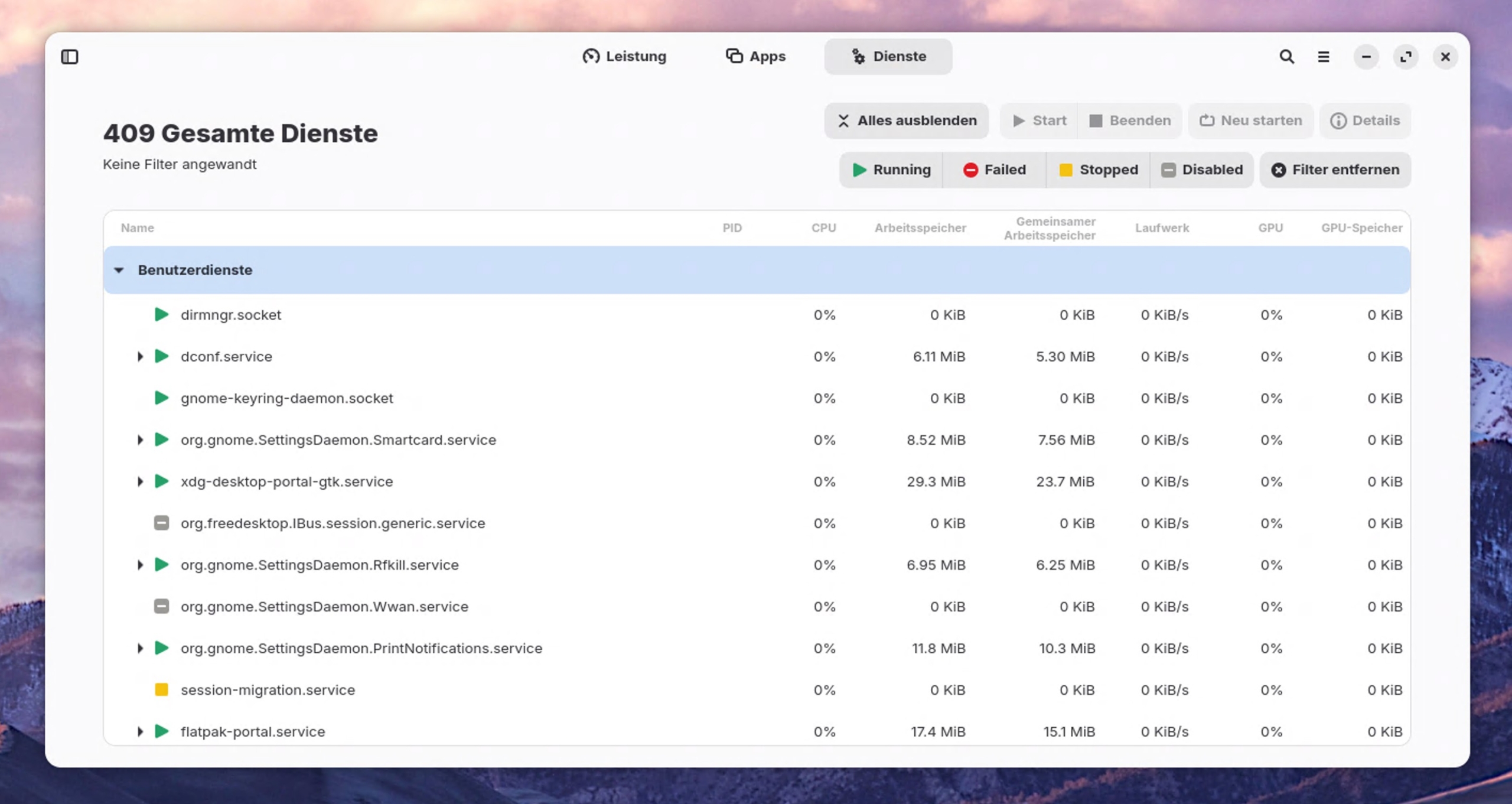Click running icon of gnome-keyring-daemon.socket
Image resolution: width=1512 pixels, height=804 pixels.
(161, 398)
